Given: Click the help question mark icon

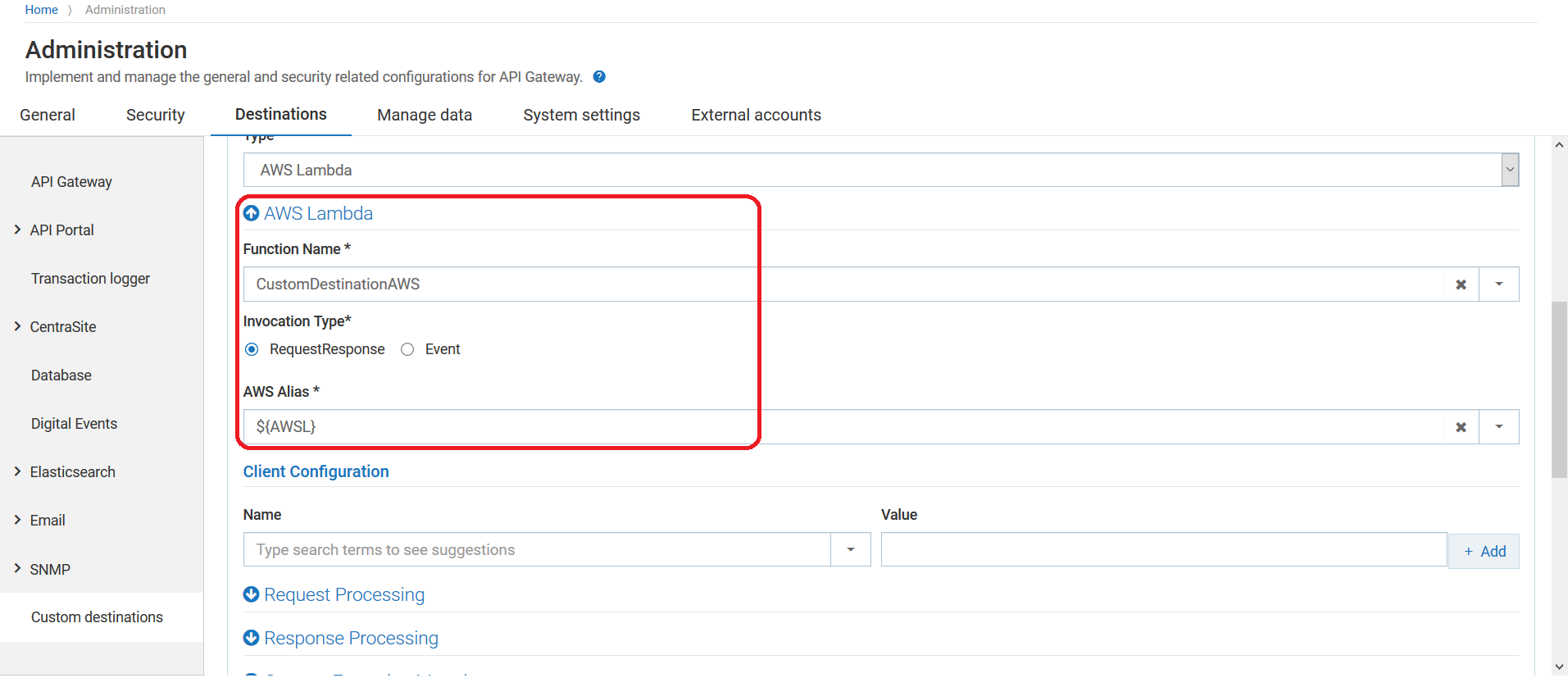Looking at the screenshot, I should pyautogui.click(x=599, y=76).
